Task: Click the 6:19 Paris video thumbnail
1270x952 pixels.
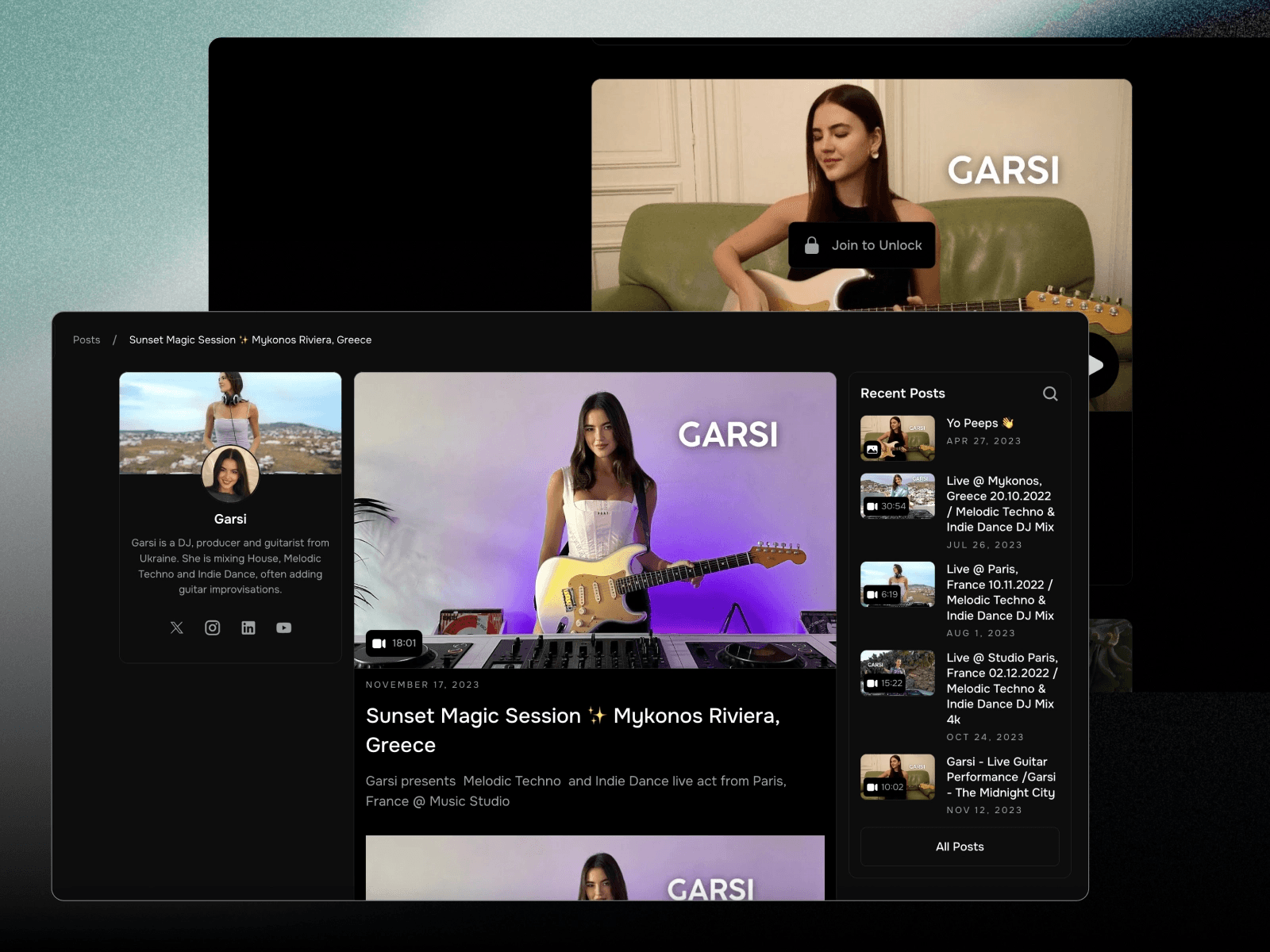Action: (898, 584)
